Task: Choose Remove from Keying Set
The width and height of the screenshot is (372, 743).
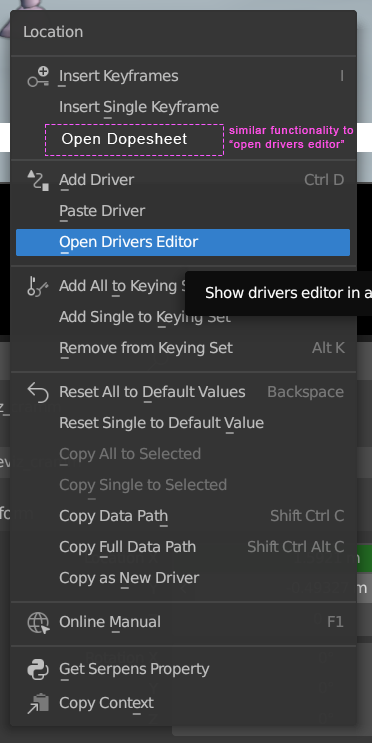Action: [x=183, y=348]
